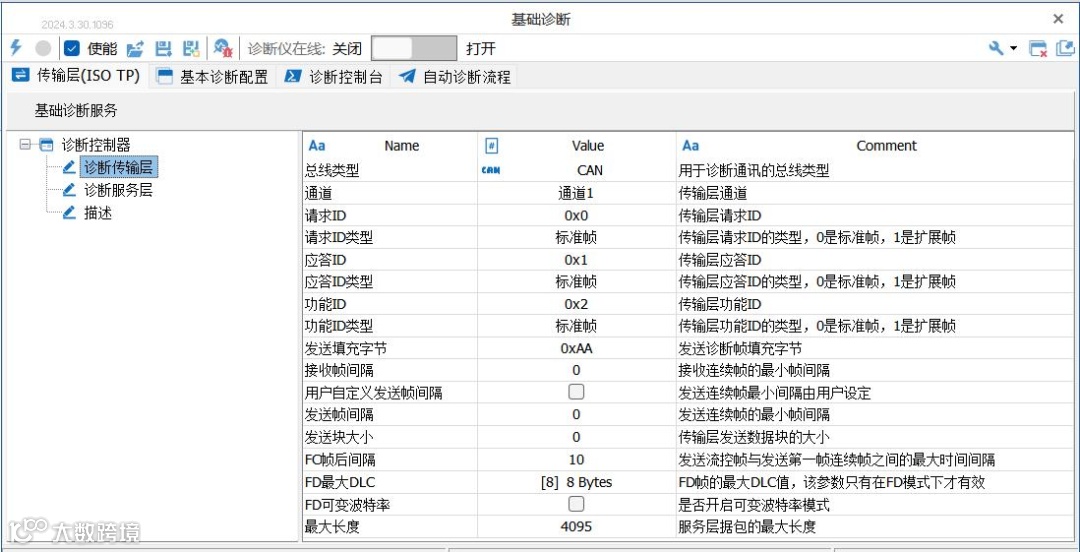
Task: Switch to the 传输层(ISO TP) tab
Action: [76, 76]
